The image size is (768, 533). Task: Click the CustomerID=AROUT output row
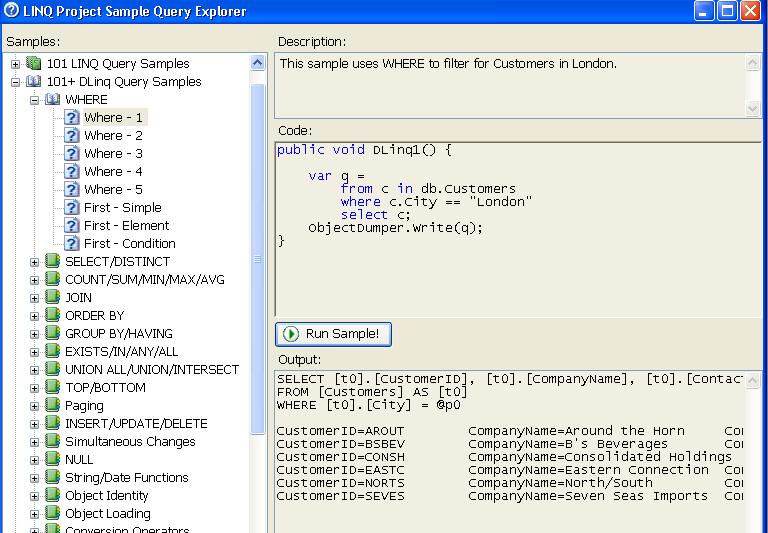(x=509, y=431)
